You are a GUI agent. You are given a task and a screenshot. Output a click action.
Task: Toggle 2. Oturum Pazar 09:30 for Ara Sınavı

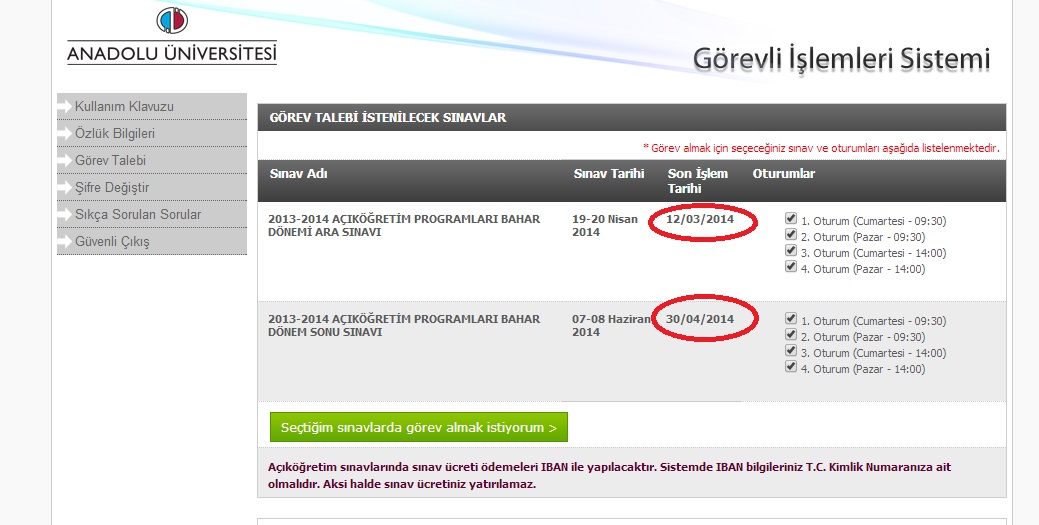point(791,235)
